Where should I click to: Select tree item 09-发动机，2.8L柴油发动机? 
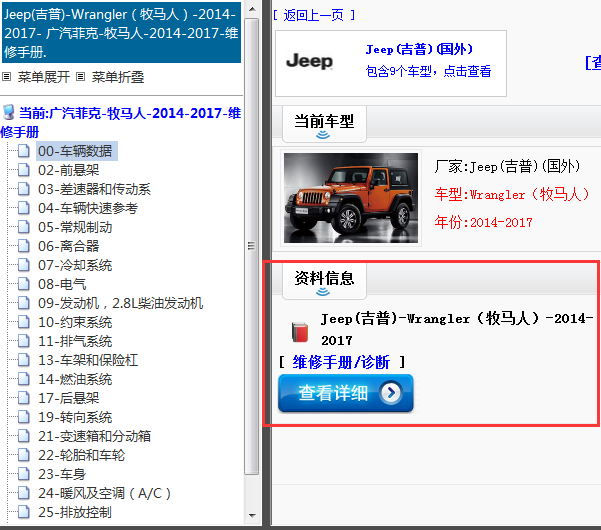click(x=120, y=303)
